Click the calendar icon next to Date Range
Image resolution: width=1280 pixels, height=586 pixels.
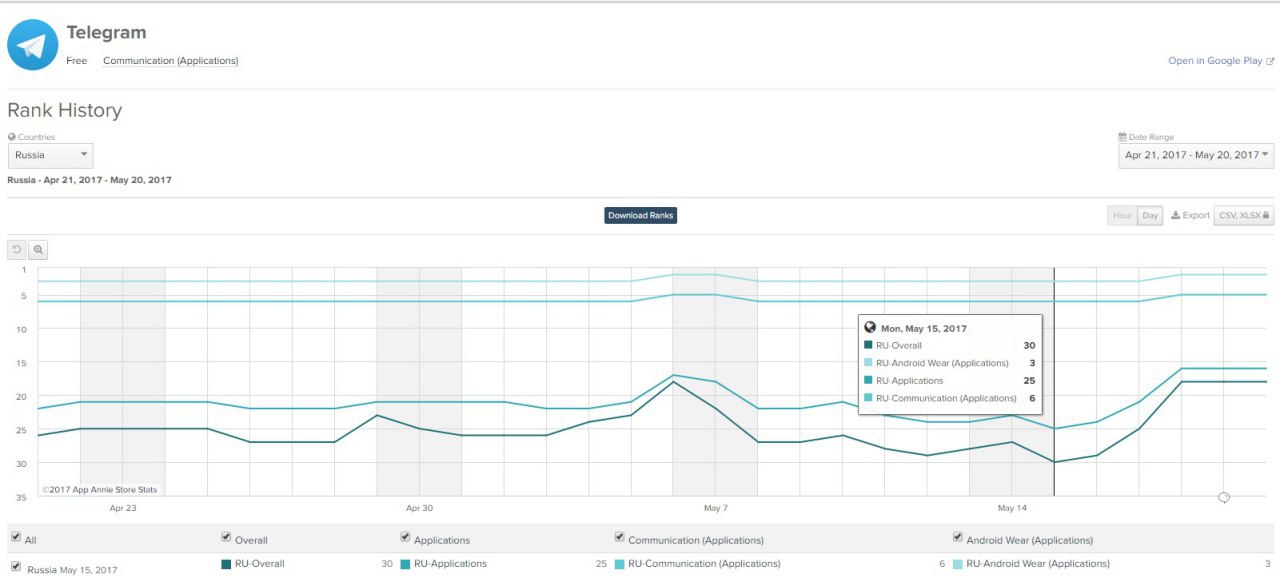click(x=1122, y=137)
